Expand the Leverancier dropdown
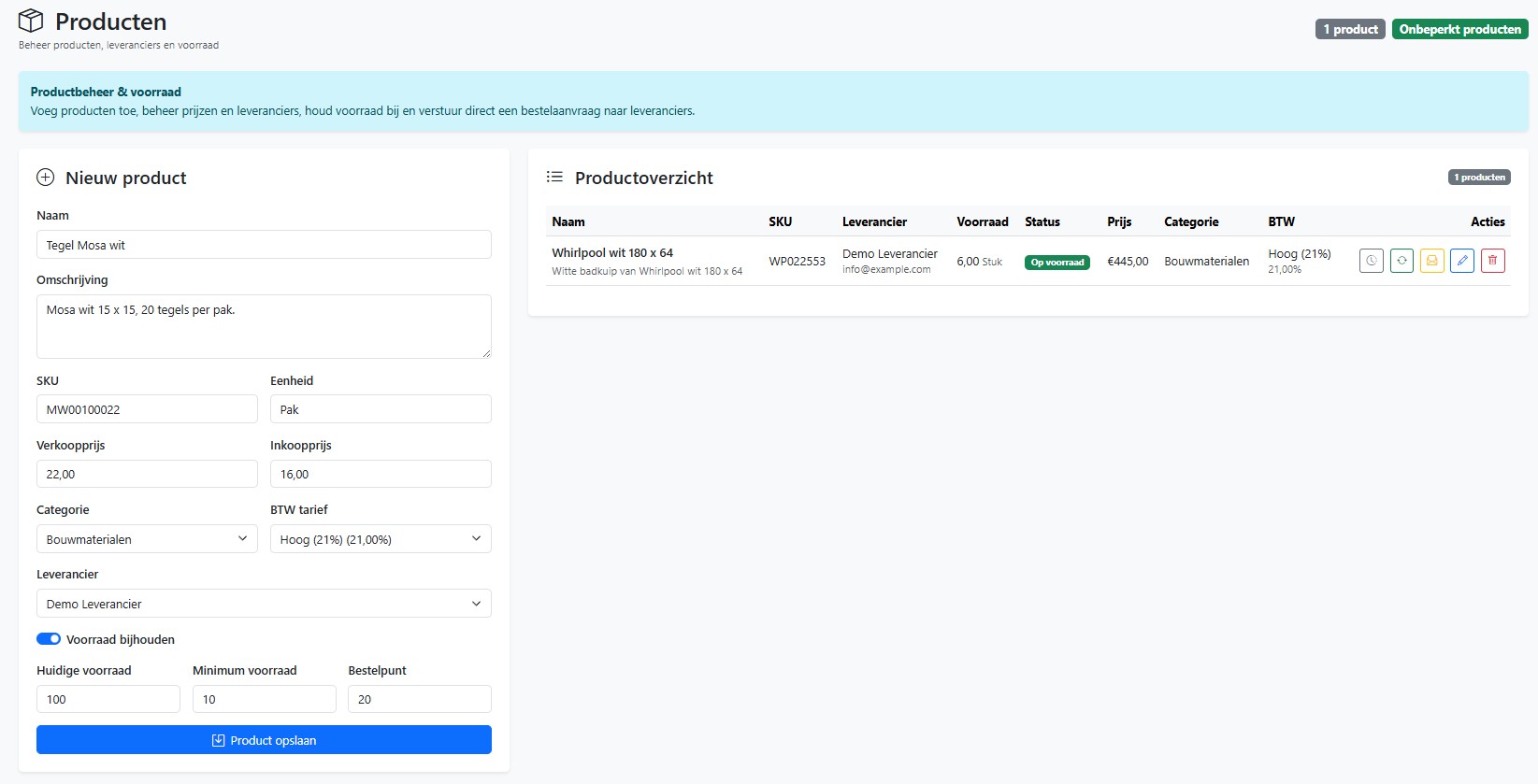This screenshot has width=1538, height=784. click(x=264, y=604)
